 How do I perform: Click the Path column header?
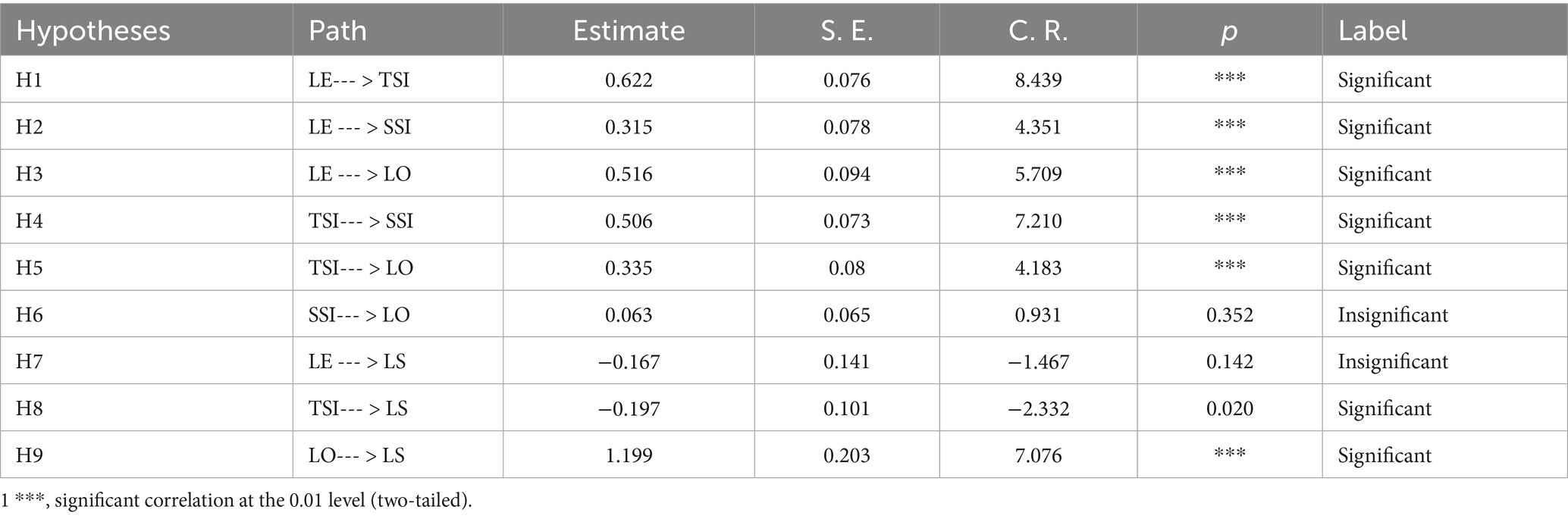point(337,31)
